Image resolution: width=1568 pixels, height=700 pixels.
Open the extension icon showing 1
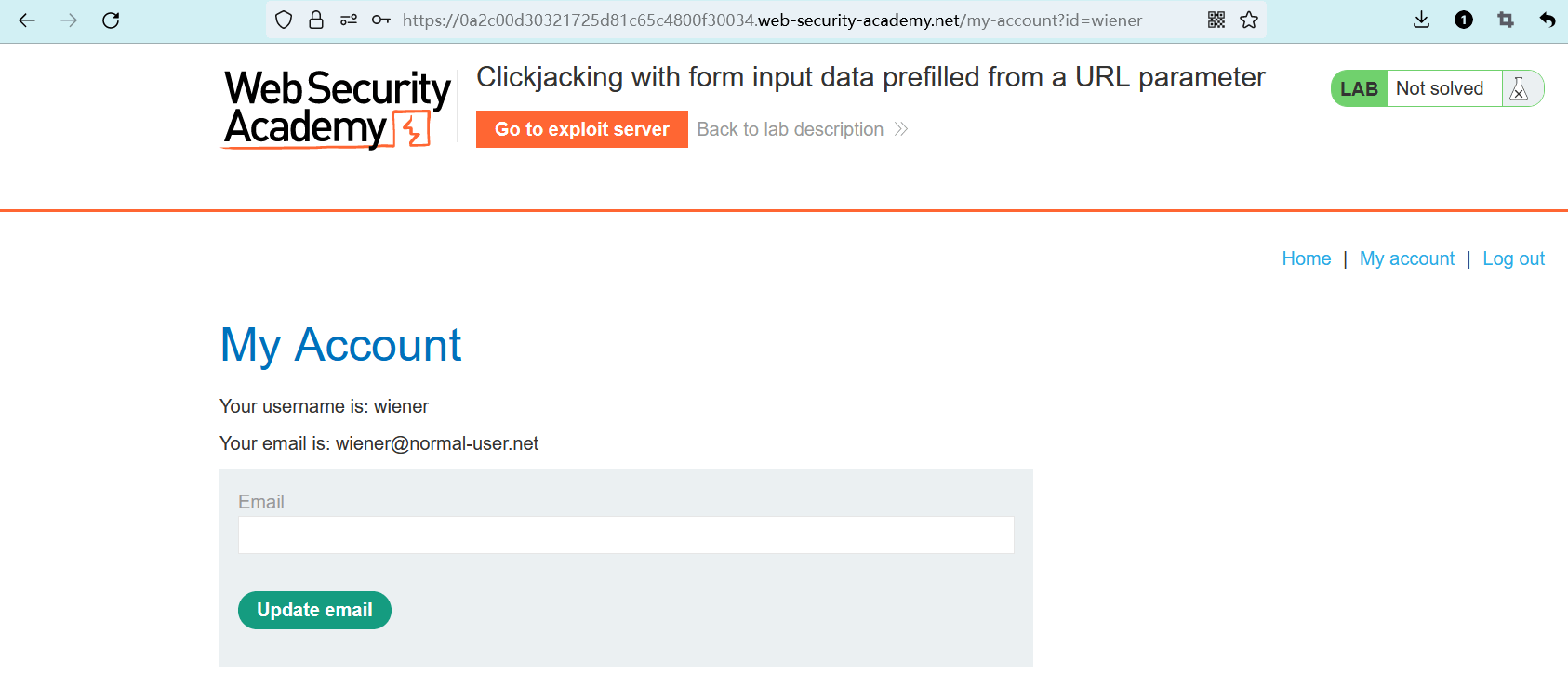click(x=1464, y=20)
